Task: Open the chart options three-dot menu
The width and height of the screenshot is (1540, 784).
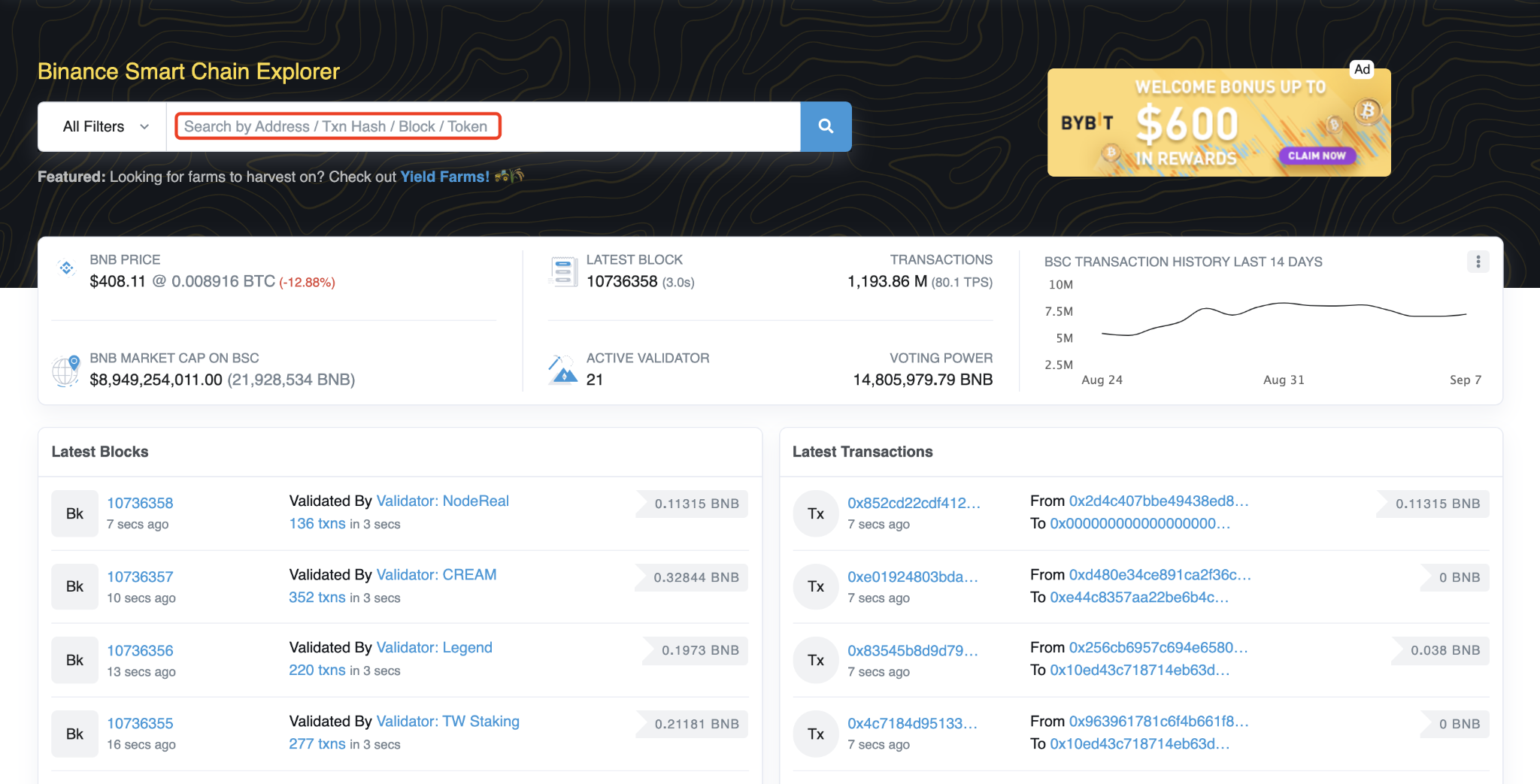Action: (x=1478, y=262)
